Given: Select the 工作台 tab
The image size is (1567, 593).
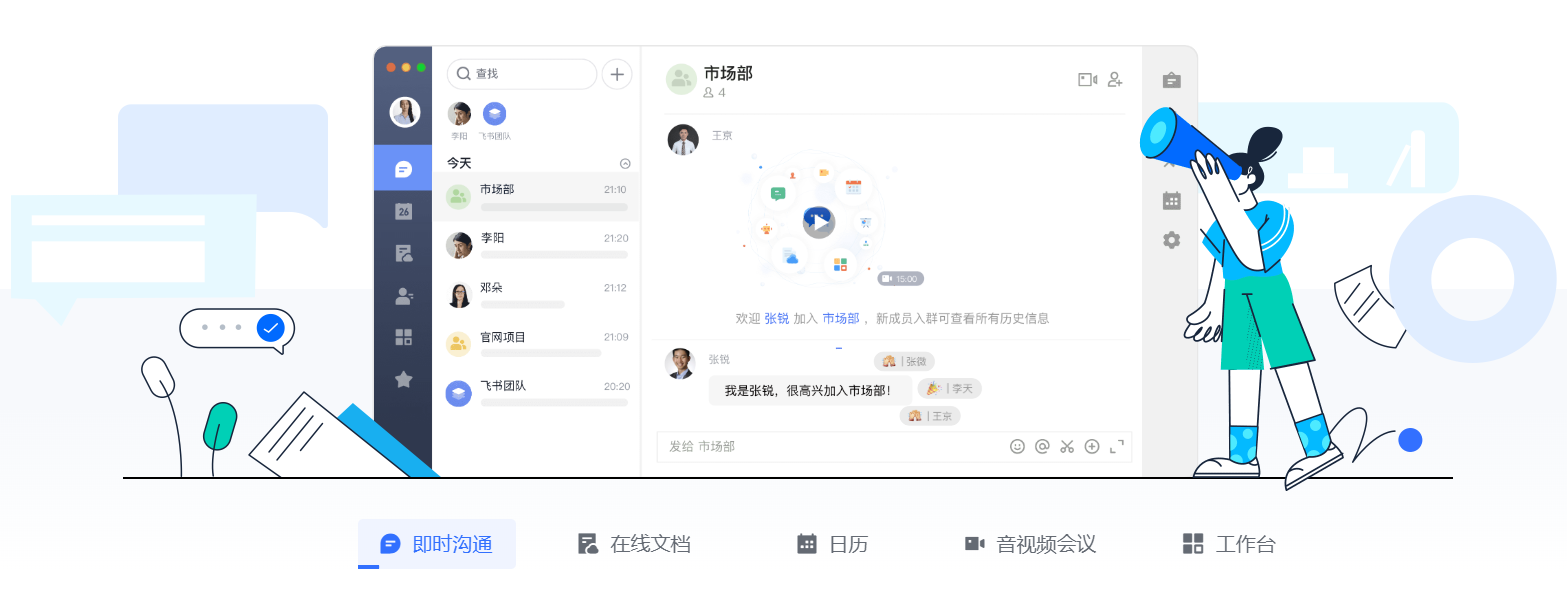Looking at the screenshot, I should tap(1229, 544).
